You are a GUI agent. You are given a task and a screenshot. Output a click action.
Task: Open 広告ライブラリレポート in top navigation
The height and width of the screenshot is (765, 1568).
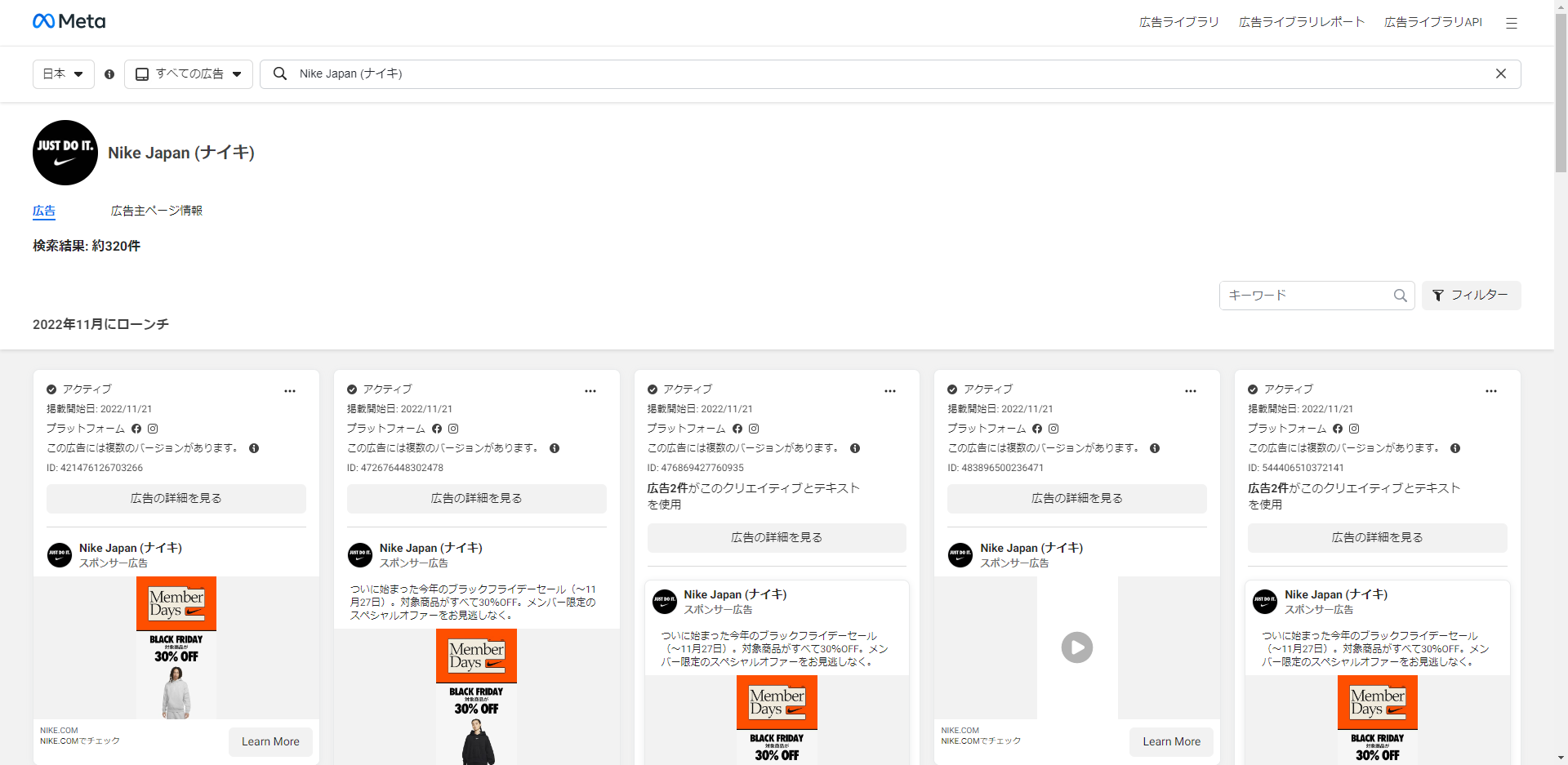point(1301,22)
